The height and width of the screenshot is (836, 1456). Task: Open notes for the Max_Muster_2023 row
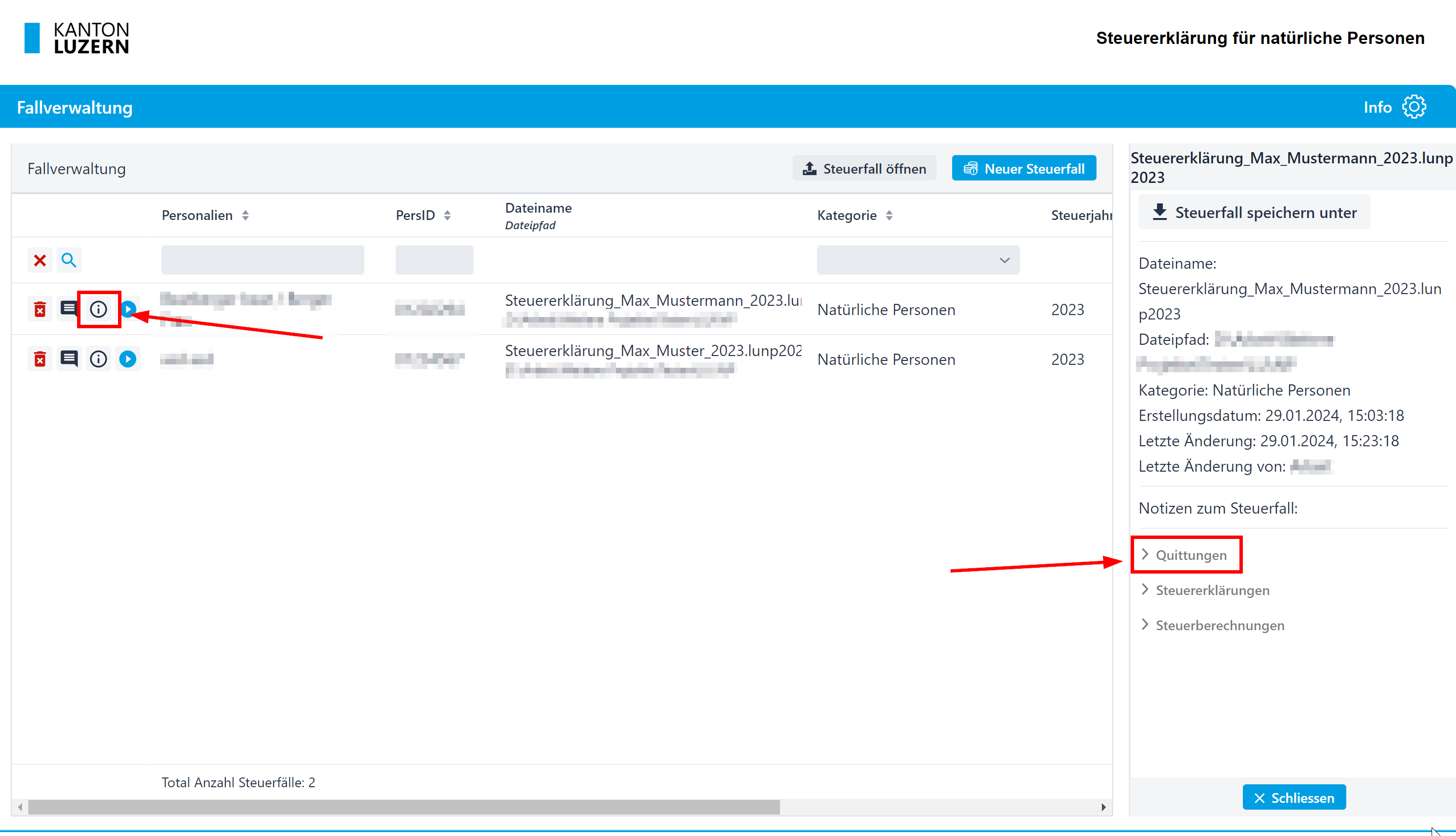tap(69, 359)
